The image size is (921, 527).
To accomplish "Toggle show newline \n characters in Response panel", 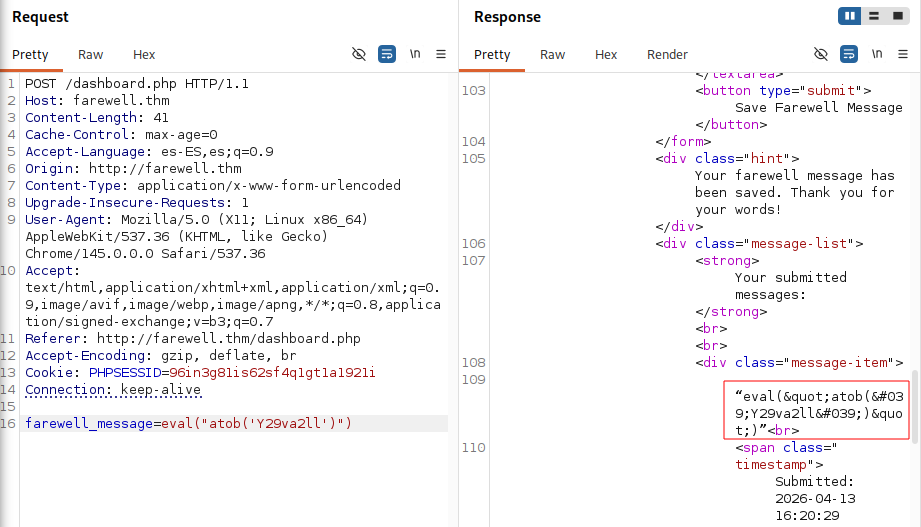I will pos(877,54).
